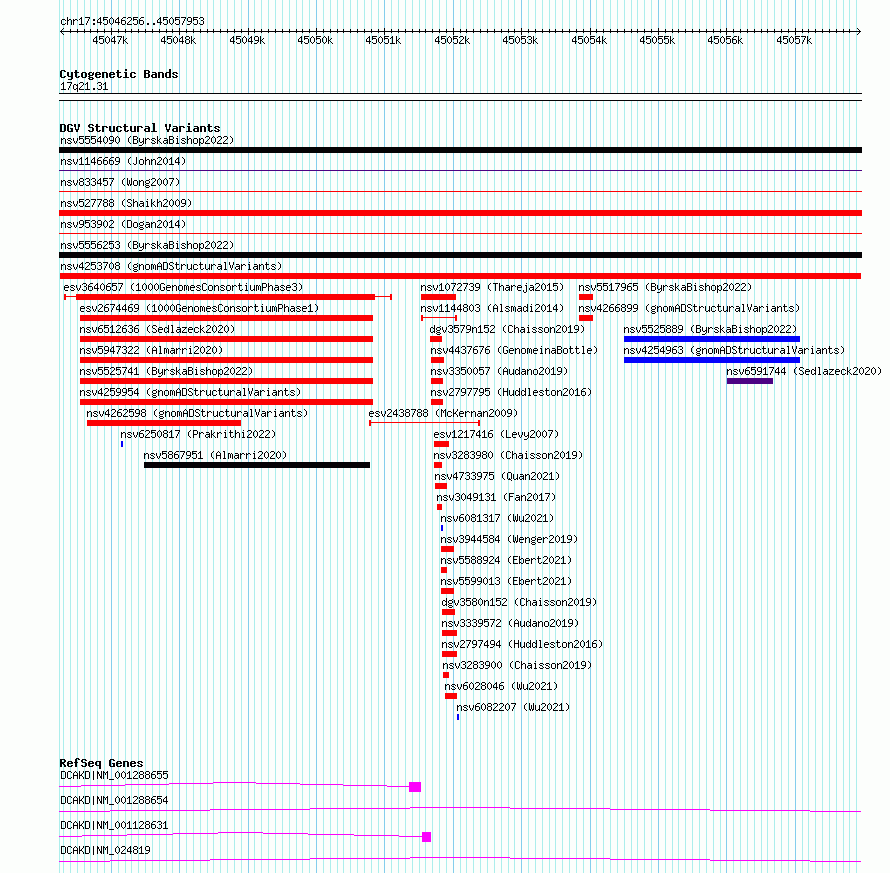The image size is (890, 873).
Task: Click esv1217416 (Levy2007) label
Action: tap(496, 434)
